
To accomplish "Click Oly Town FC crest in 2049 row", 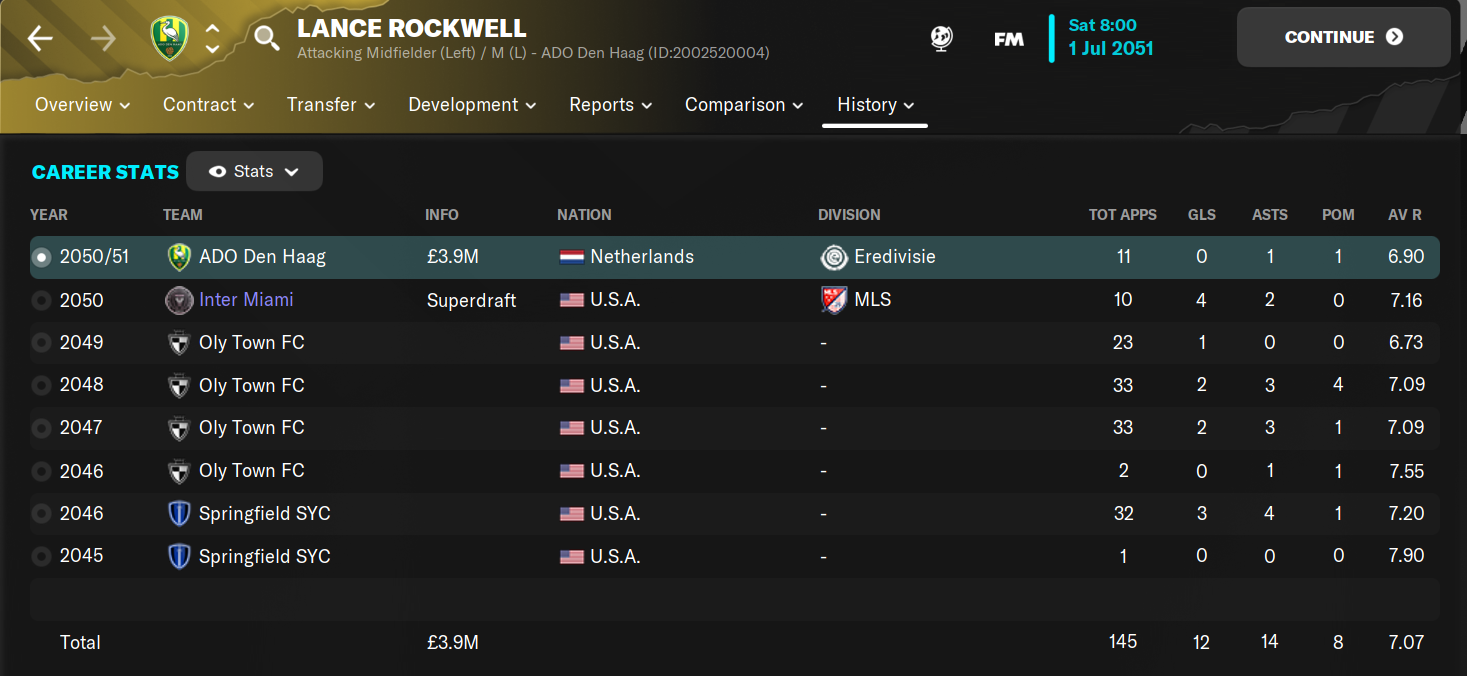I will click(179, 343).
